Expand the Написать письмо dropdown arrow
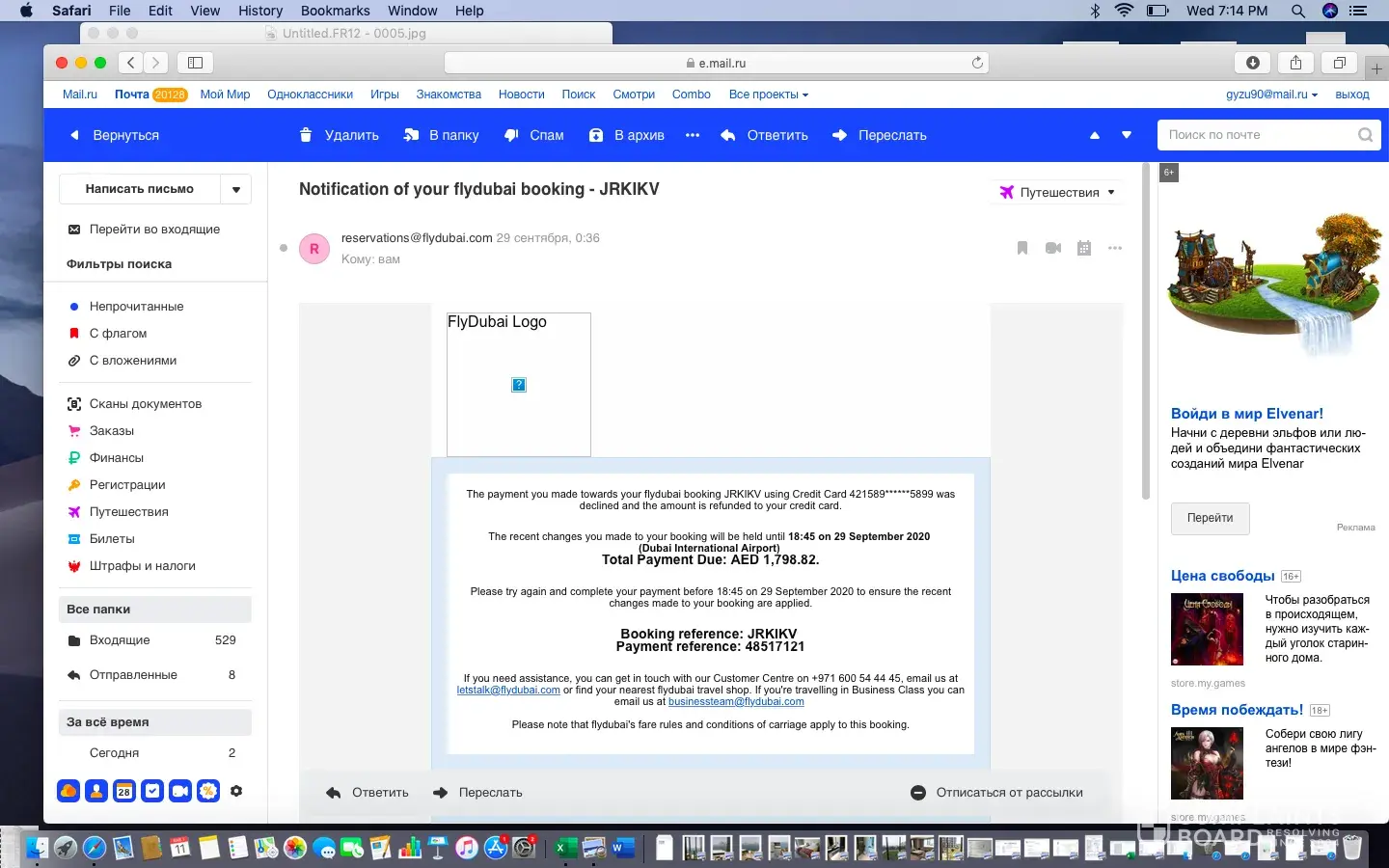Viewport: 1389px width, 868px height. click(x=236, y=189)
